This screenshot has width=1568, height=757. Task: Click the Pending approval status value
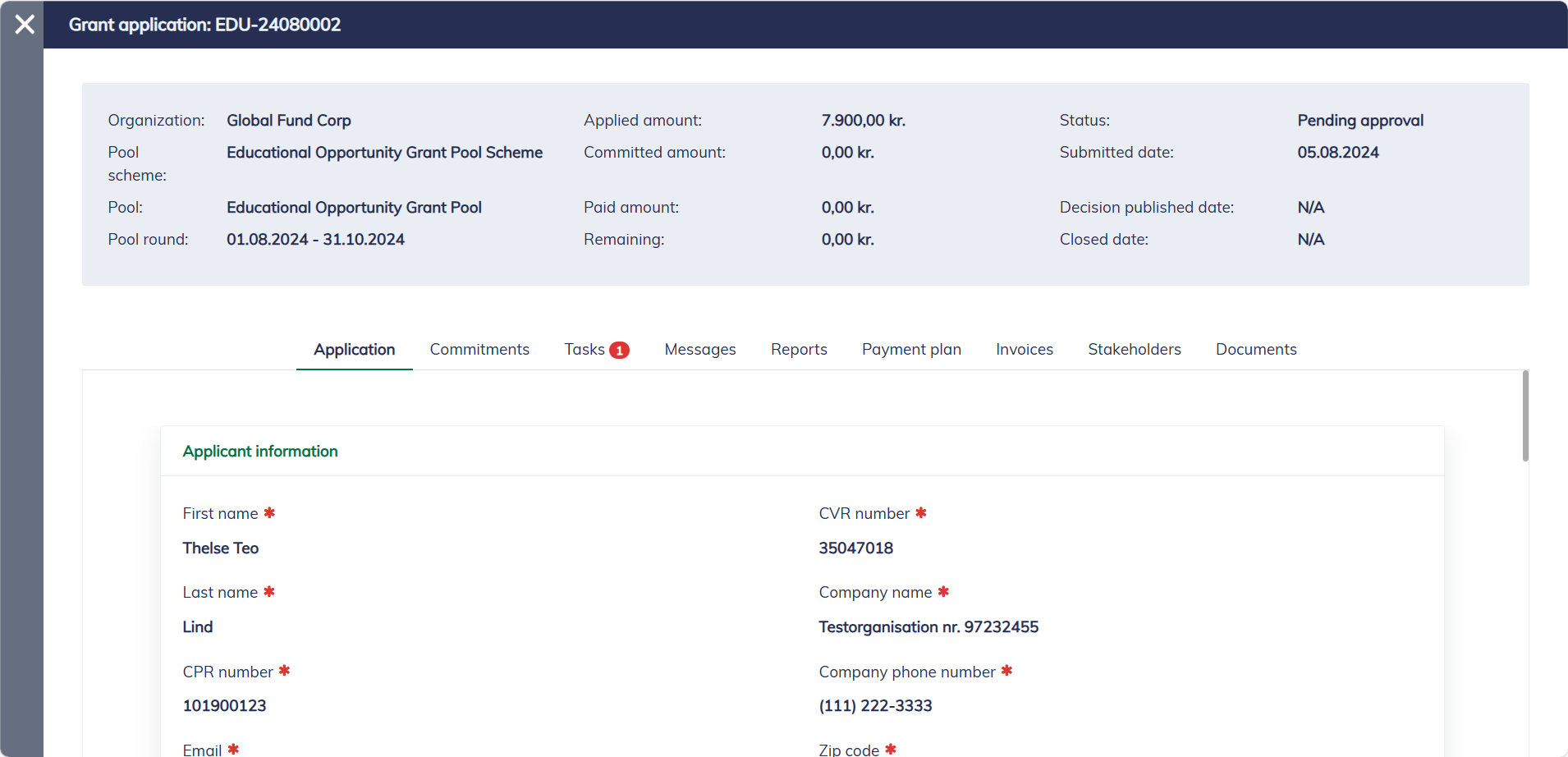pos(1359,121)
